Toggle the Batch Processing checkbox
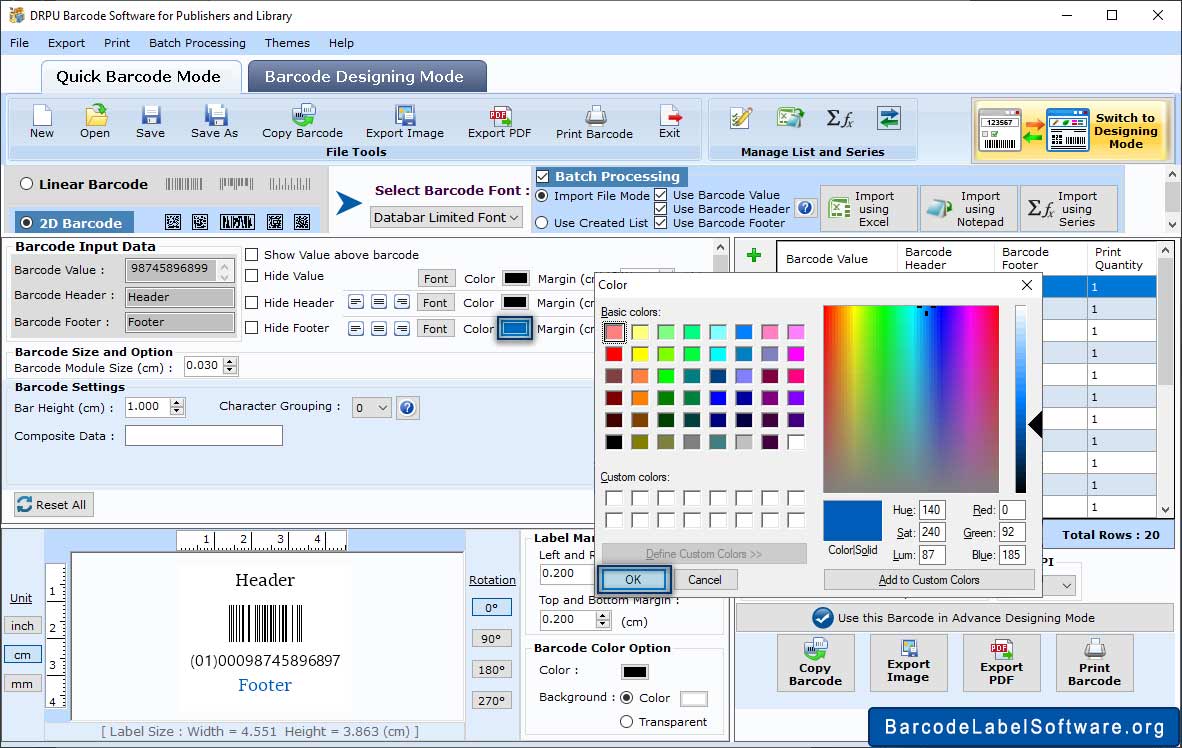 click(543, 176)
